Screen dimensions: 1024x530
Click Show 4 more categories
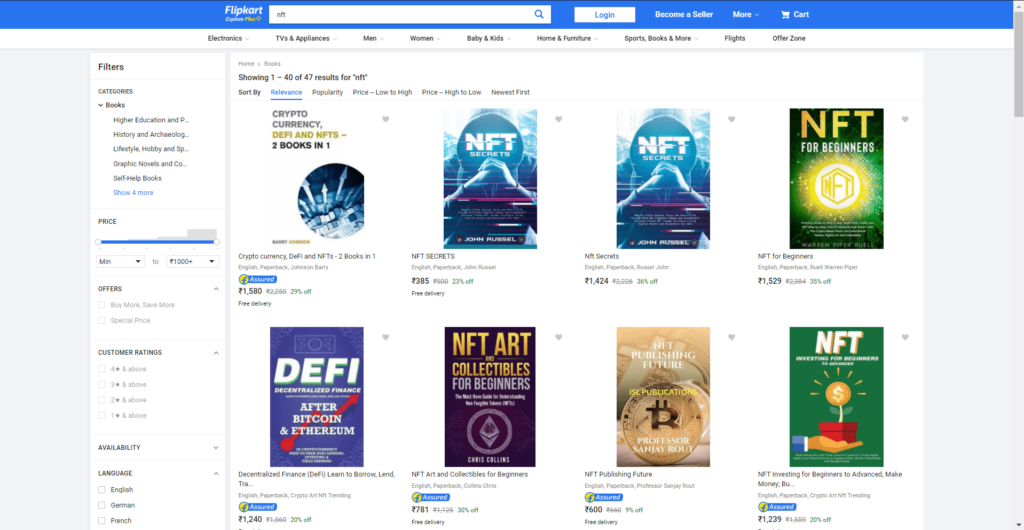coord(133,193)
